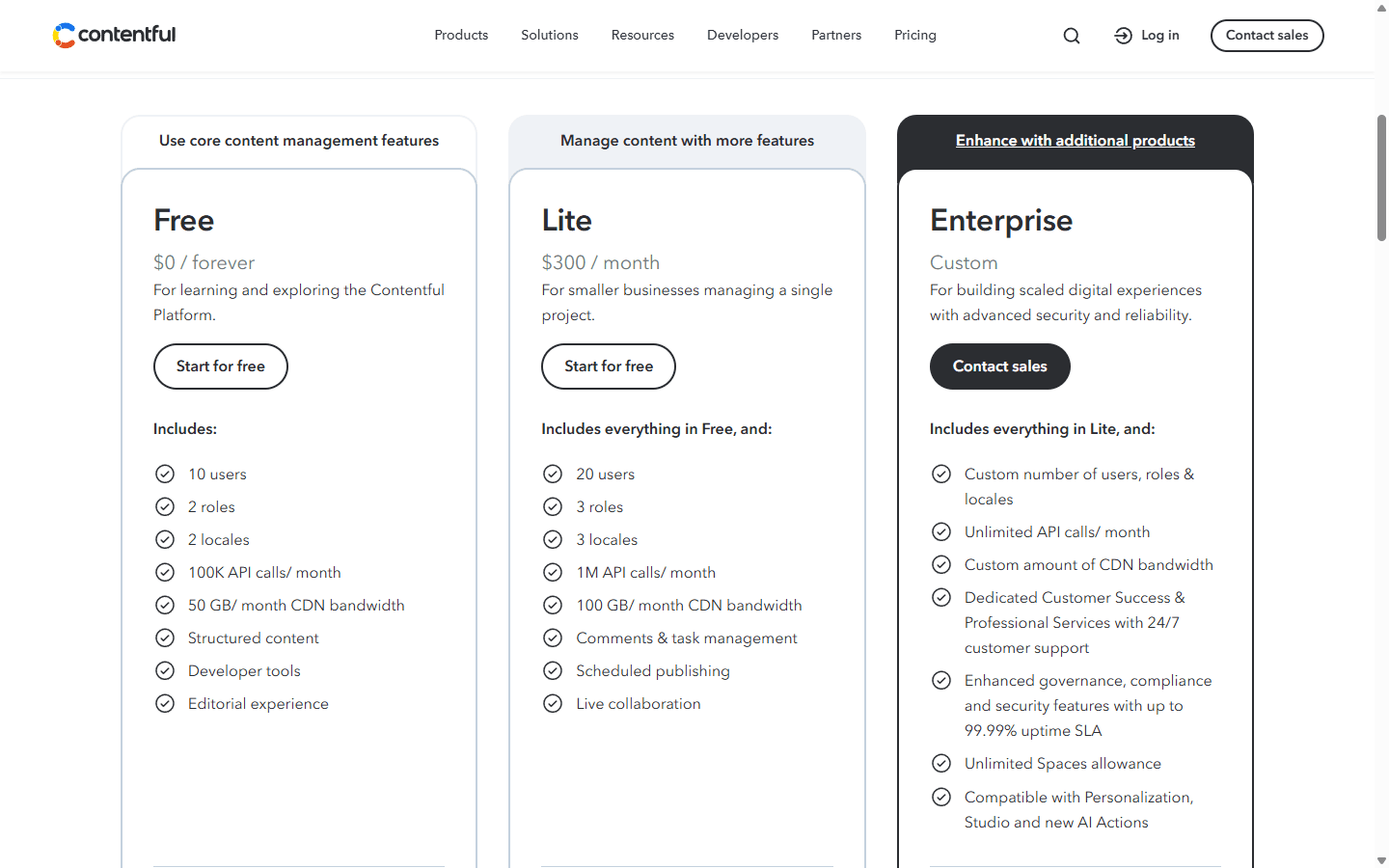Click the checkmark beside Unlimited Spaces allowance
Screen dimensions: 1389x868
(941, 763)
